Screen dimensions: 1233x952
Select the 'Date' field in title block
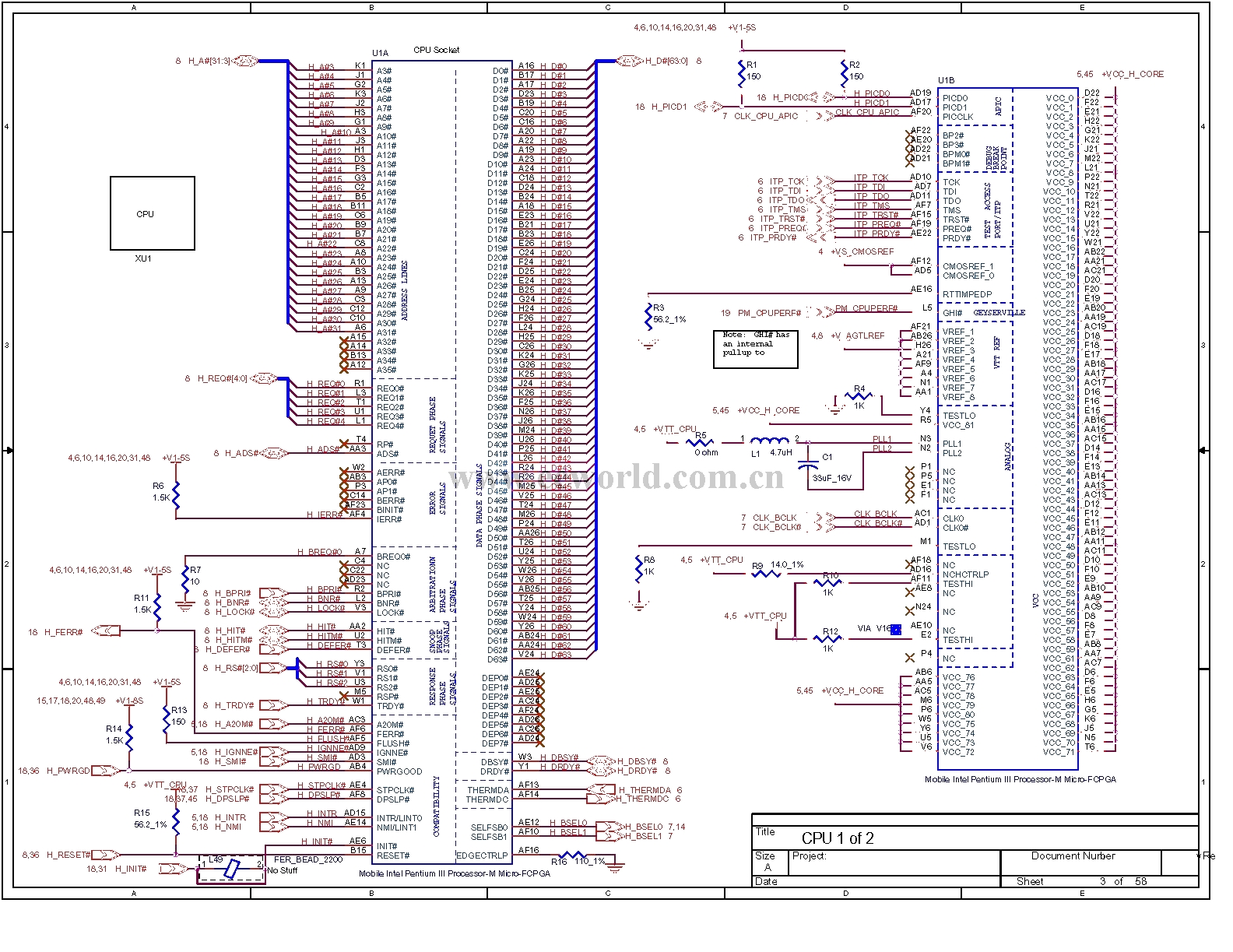pos(876,881)
